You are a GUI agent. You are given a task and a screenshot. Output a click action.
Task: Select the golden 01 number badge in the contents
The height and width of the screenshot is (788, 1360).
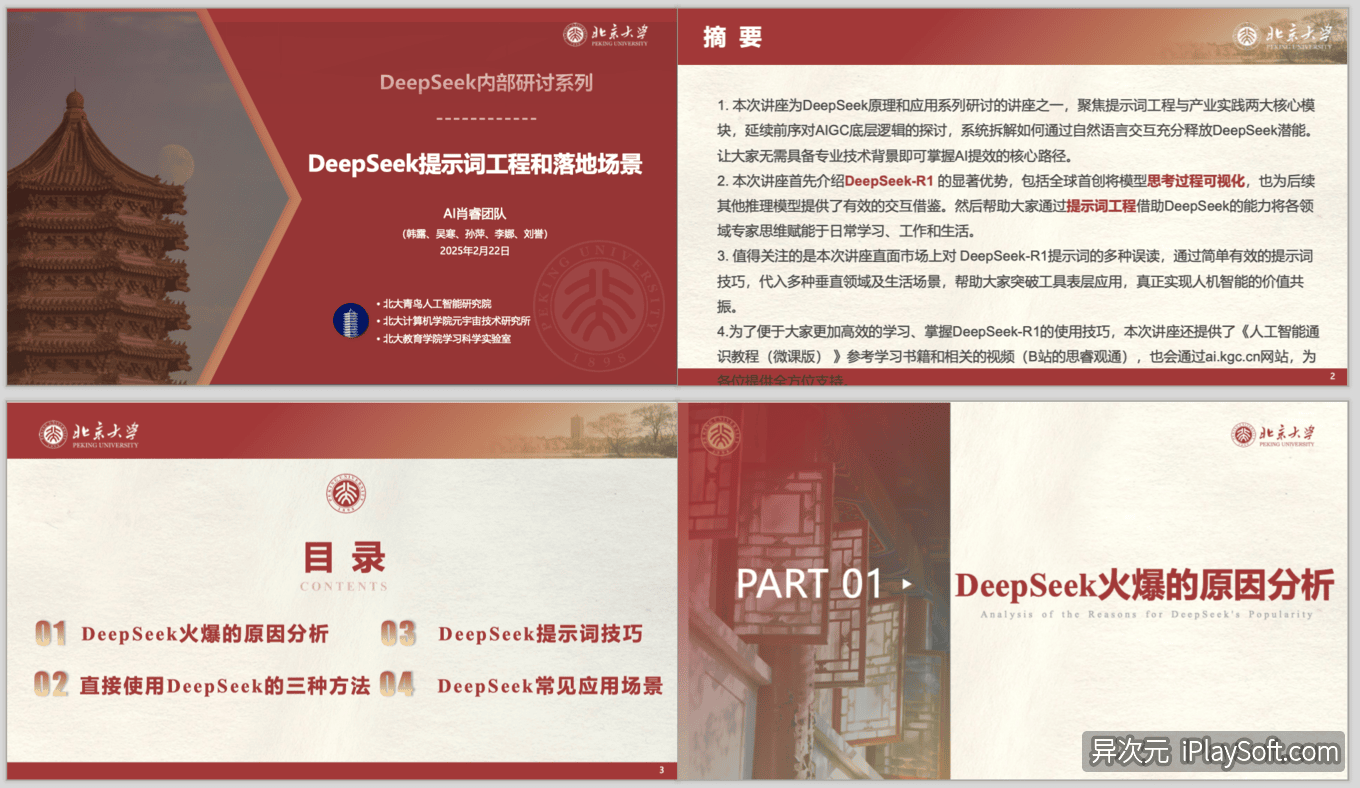tap(50, 633)
